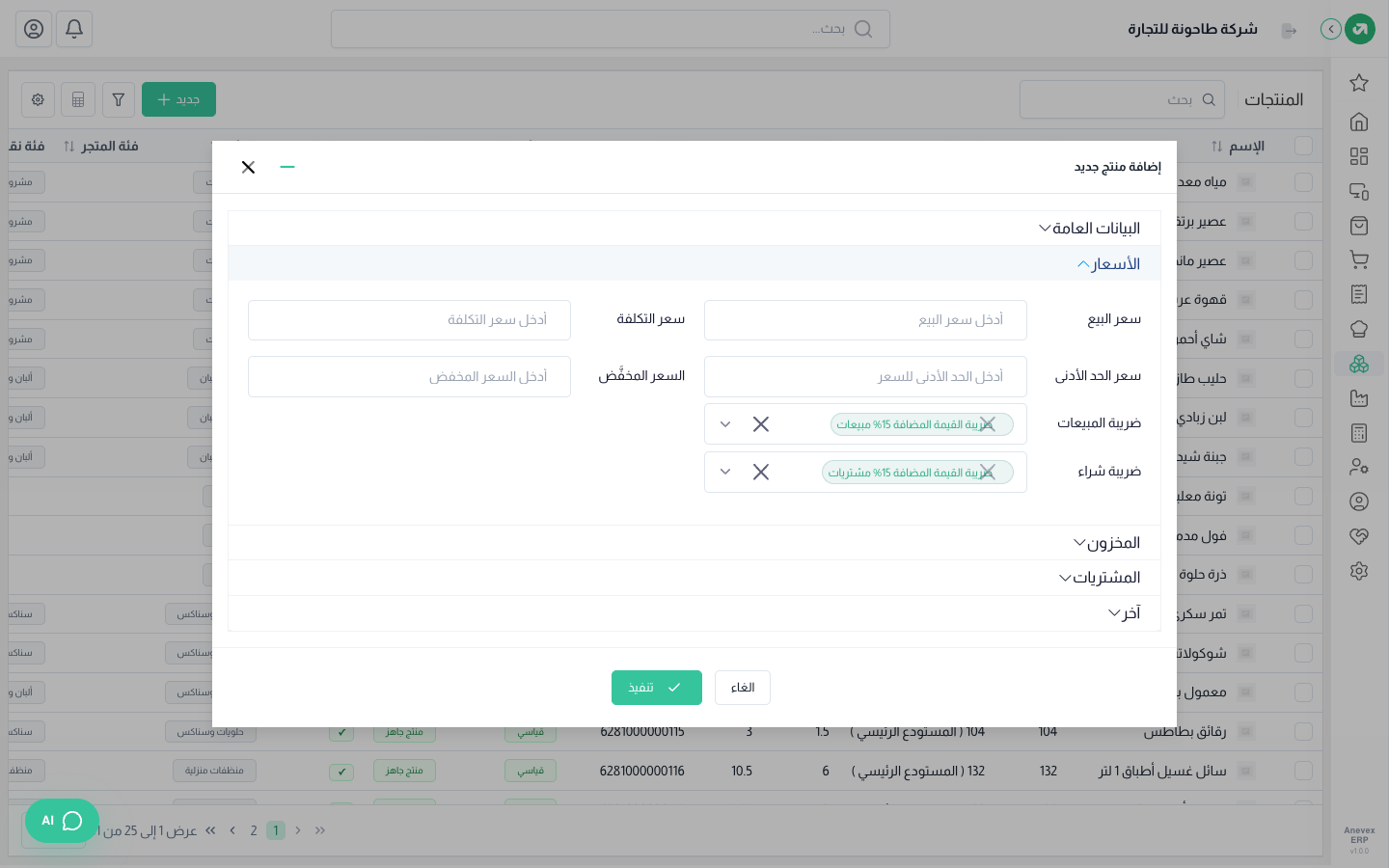
Task: Minimize the add new product dialog
Action: click(287, 167)
